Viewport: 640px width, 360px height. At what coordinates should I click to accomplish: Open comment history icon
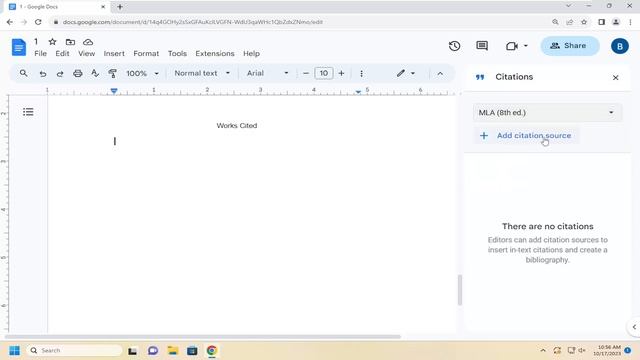coord(482,46)
